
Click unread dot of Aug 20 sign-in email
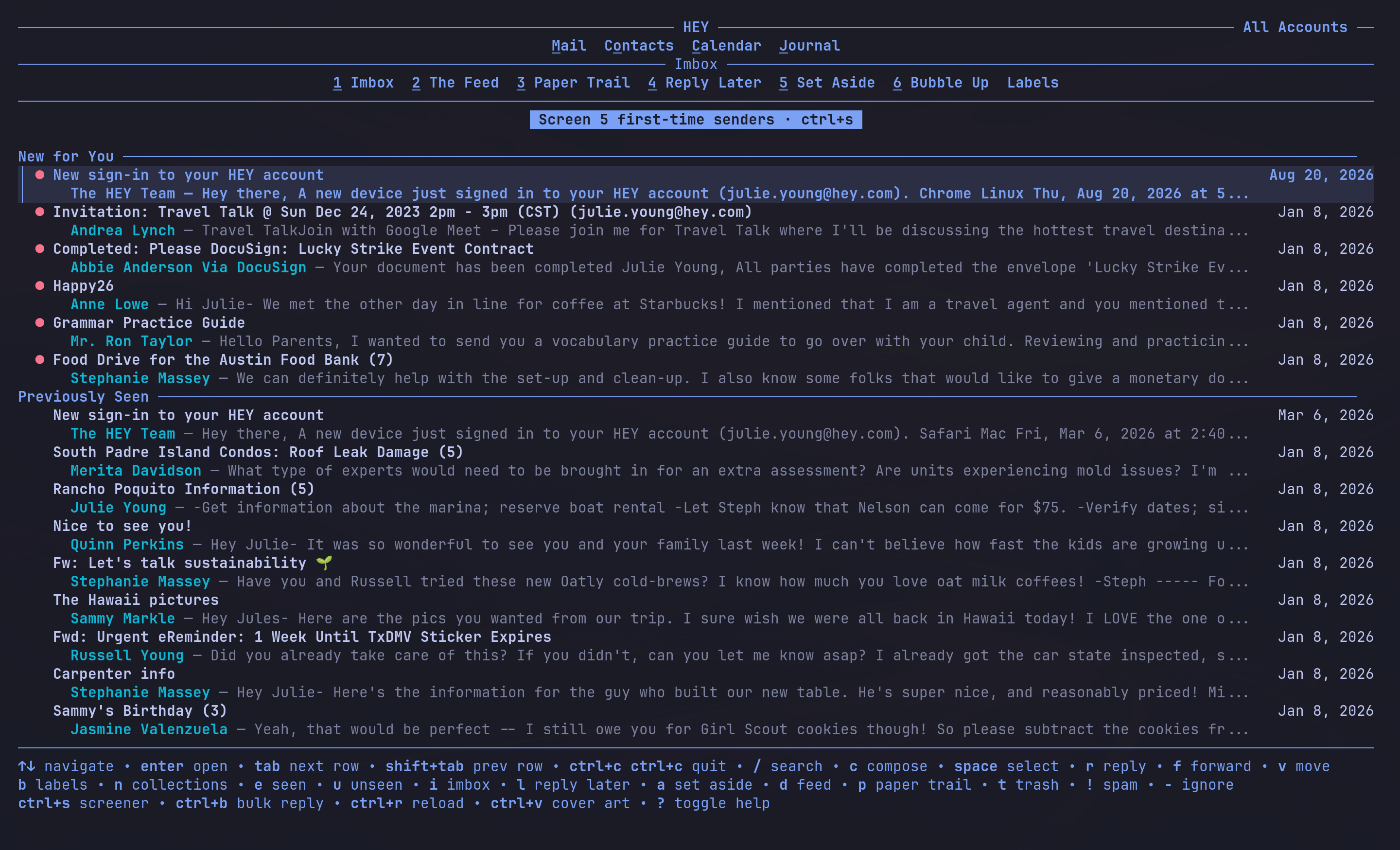point(40,175)
